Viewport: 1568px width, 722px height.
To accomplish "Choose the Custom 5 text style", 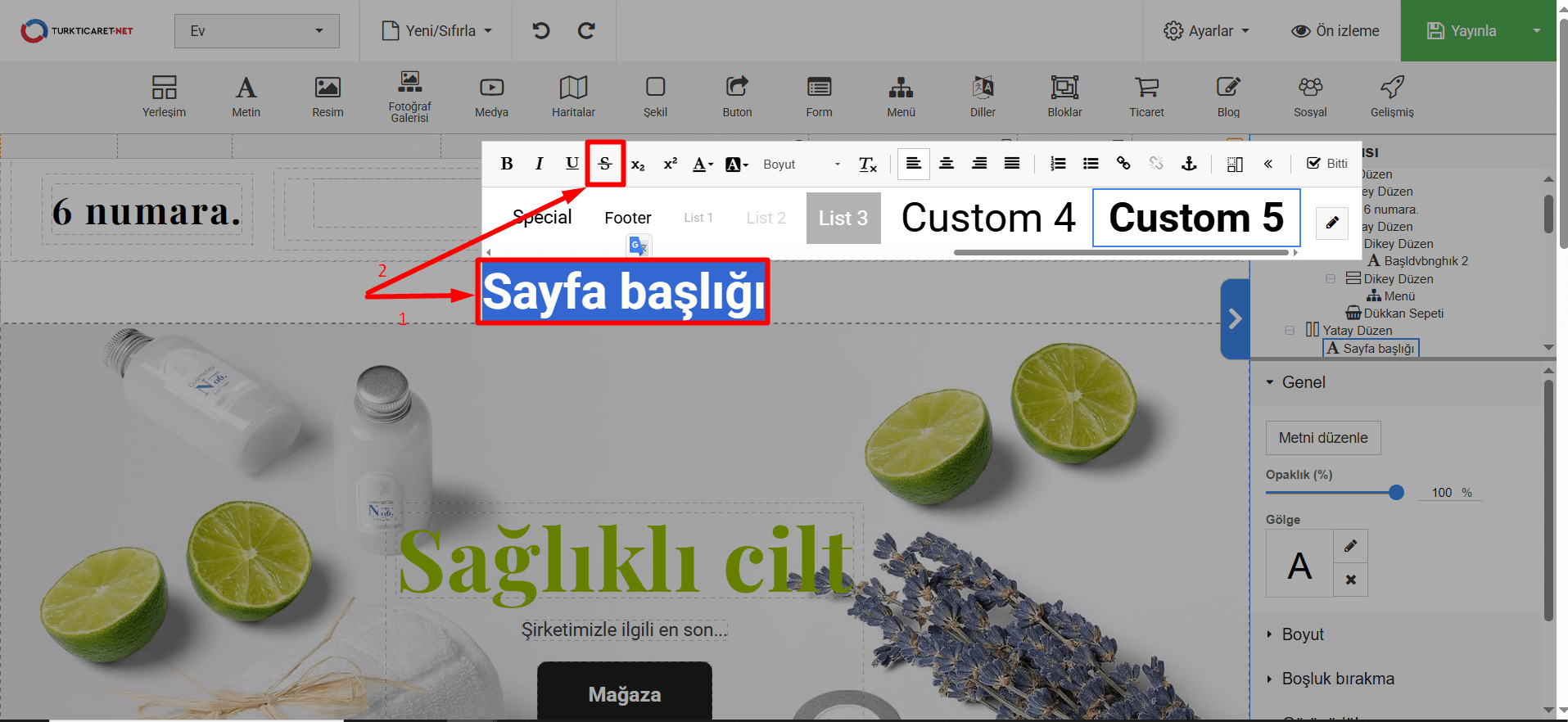I will pos(1196,218).
